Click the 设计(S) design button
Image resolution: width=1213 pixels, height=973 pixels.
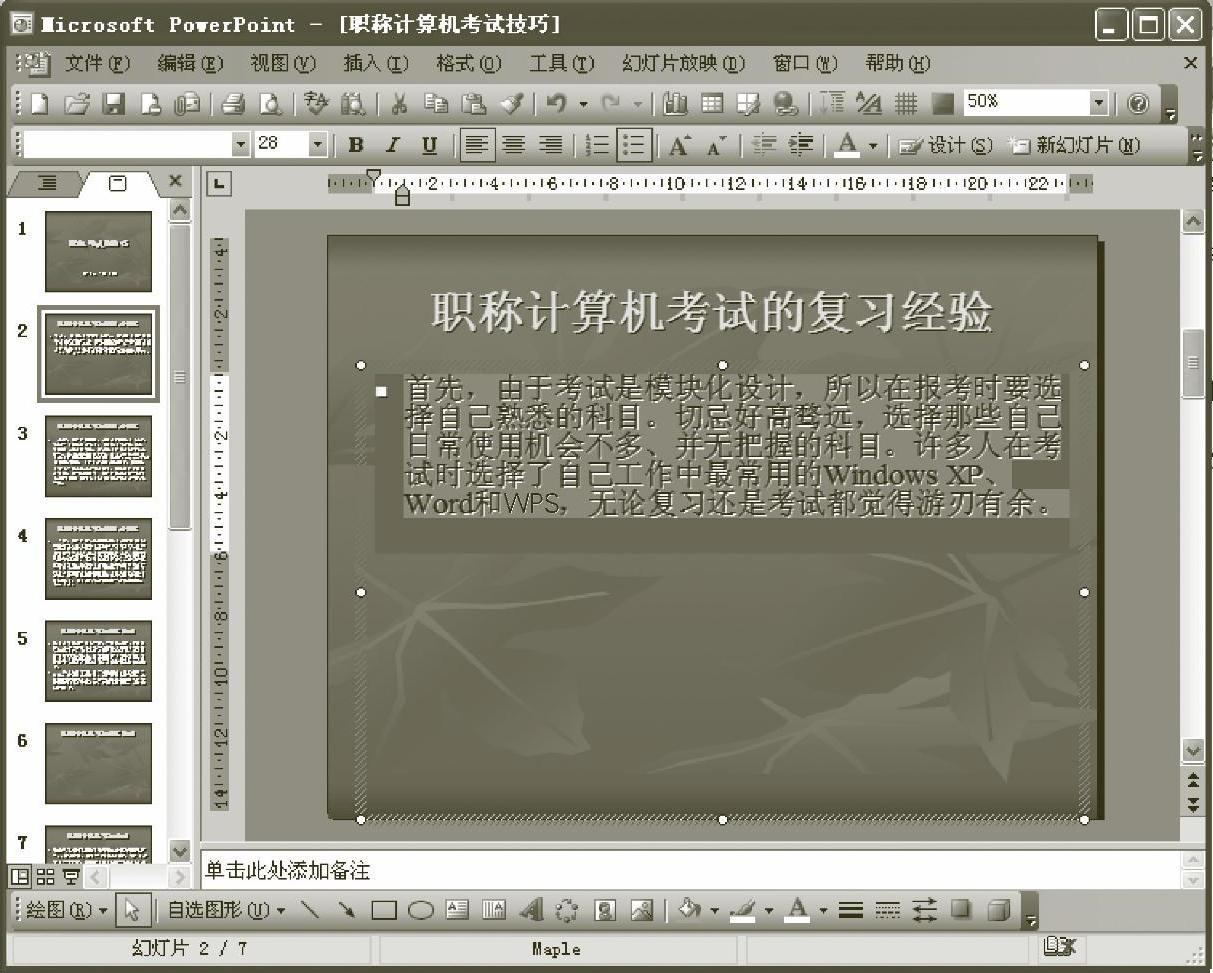[946, 146]
